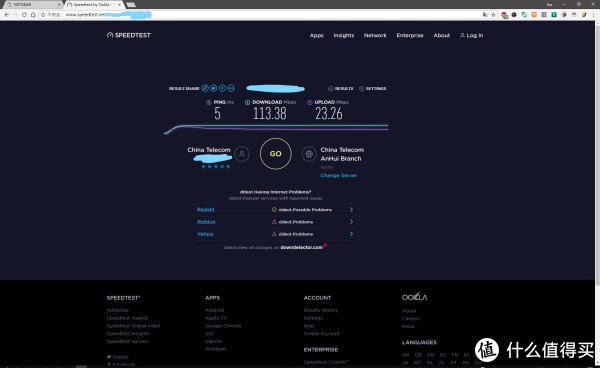Click the teal S extension icon
600x368 pixels.
554,15
